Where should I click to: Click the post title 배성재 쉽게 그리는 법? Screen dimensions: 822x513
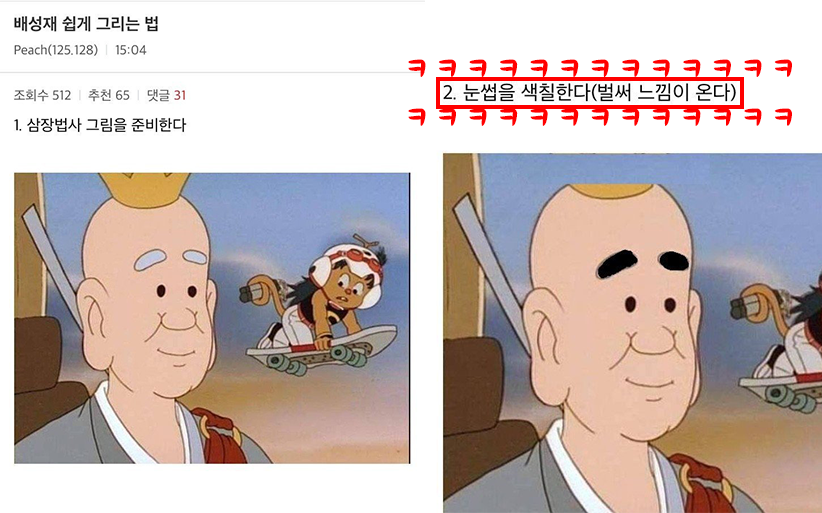click(x=85, y=24)
